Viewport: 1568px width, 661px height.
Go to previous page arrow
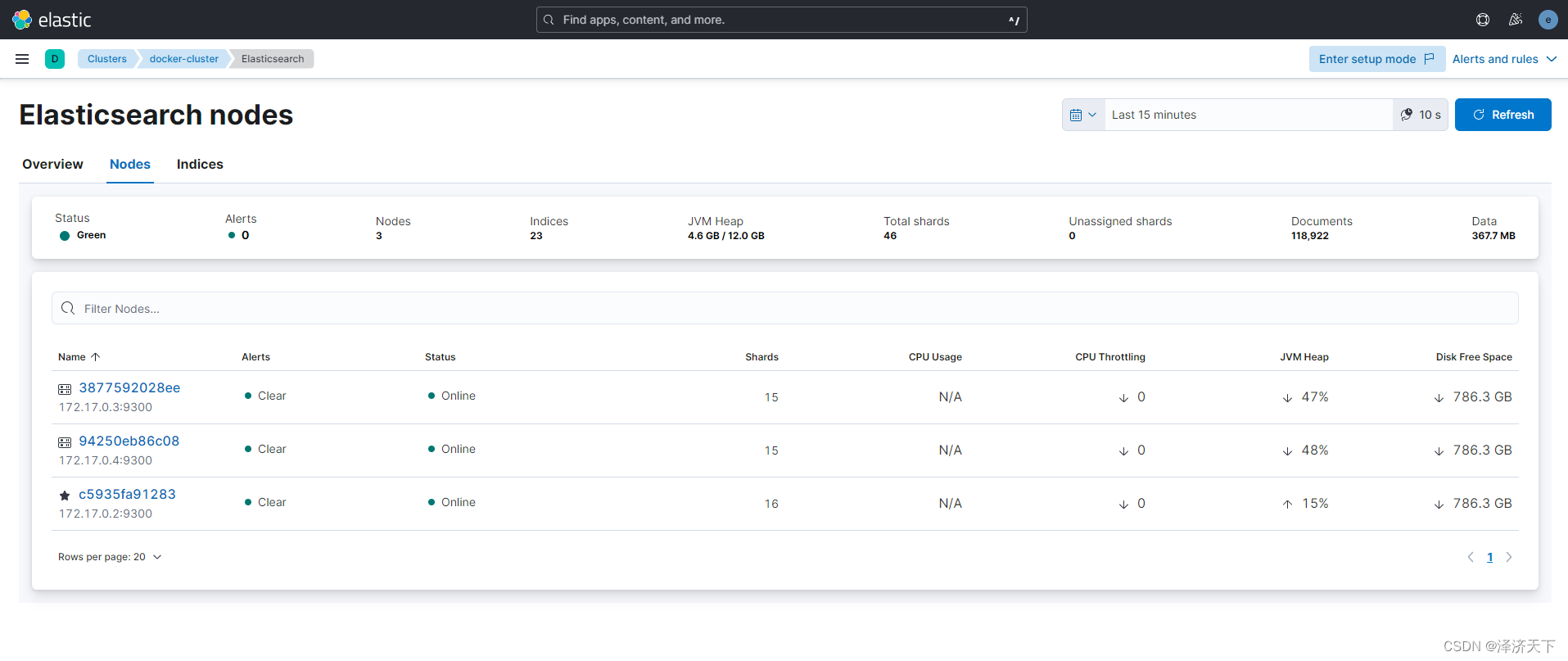pos(1471,557)
